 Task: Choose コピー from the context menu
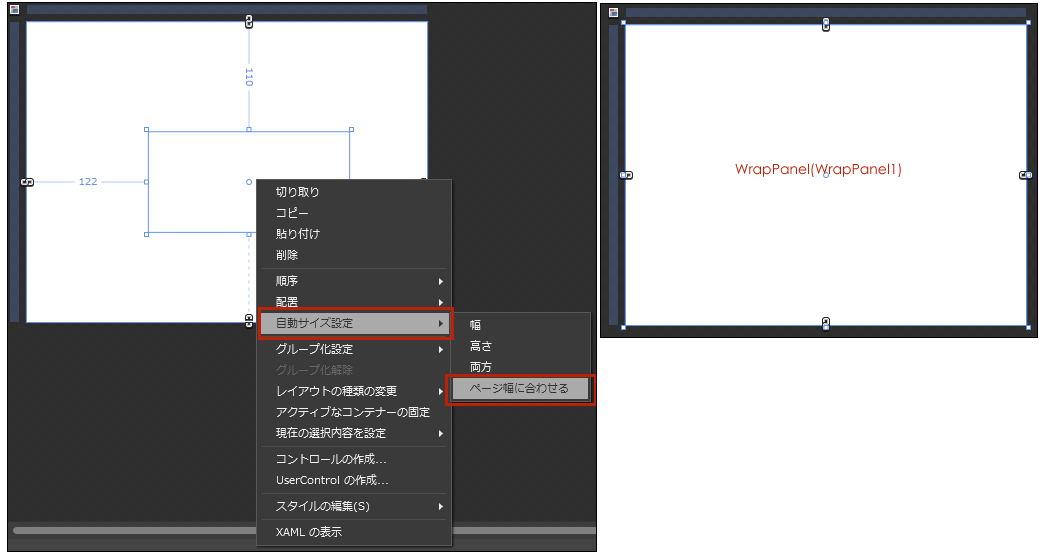click(x=354, y=213)
